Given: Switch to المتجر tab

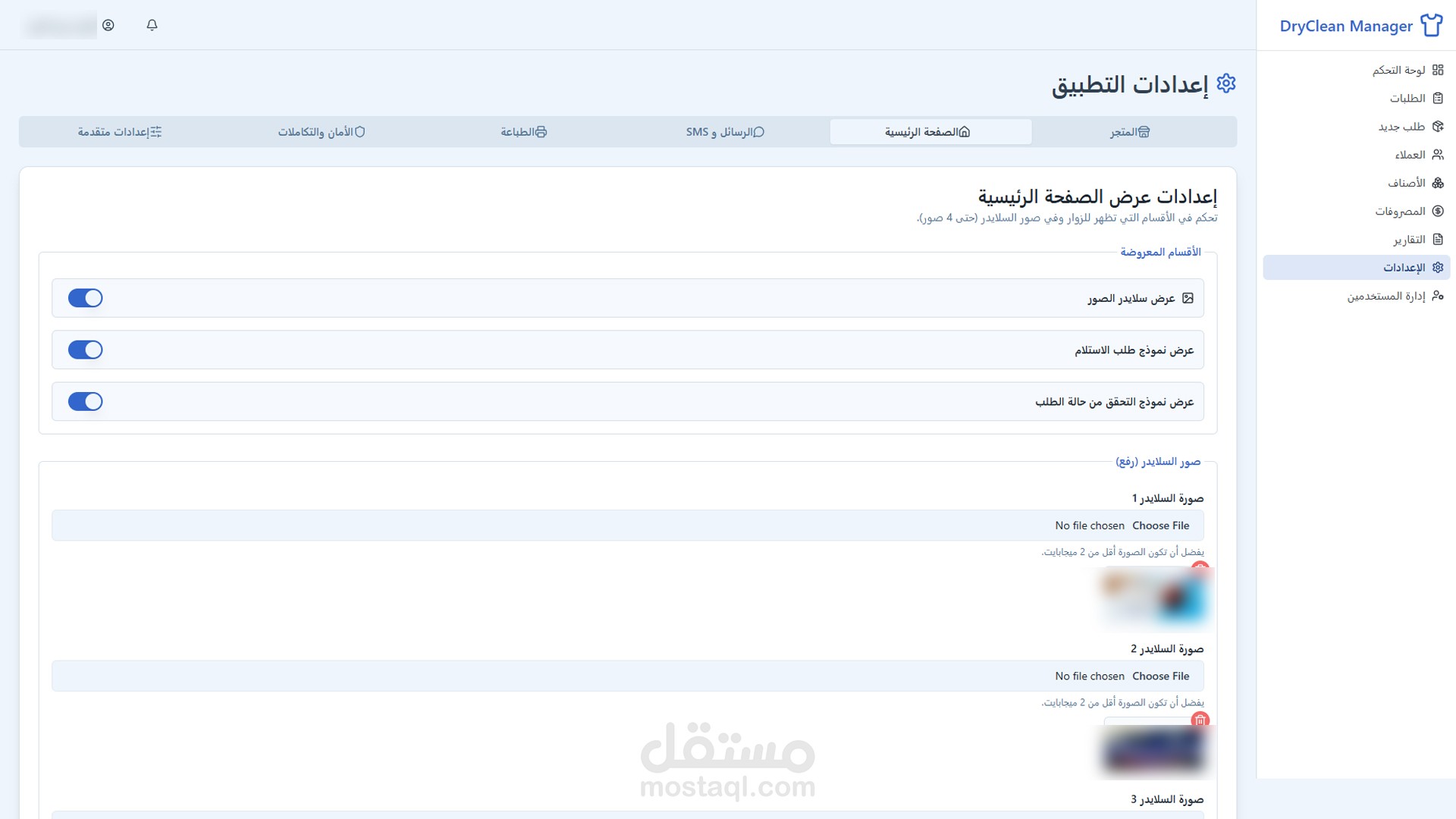Looking at the screenshot, I should coord(1130,132).
